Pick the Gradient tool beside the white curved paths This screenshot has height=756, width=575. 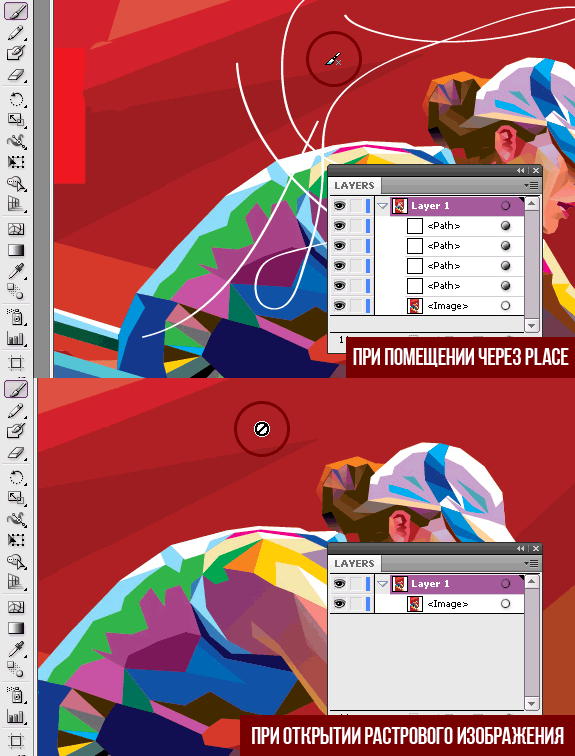[x=16, y=250]
